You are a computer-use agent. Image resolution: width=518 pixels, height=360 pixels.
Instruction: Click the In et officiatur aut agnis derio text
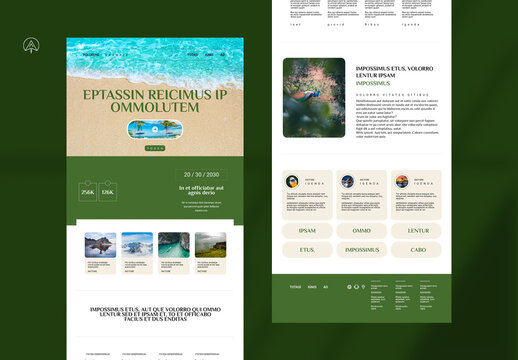(201, 190)
